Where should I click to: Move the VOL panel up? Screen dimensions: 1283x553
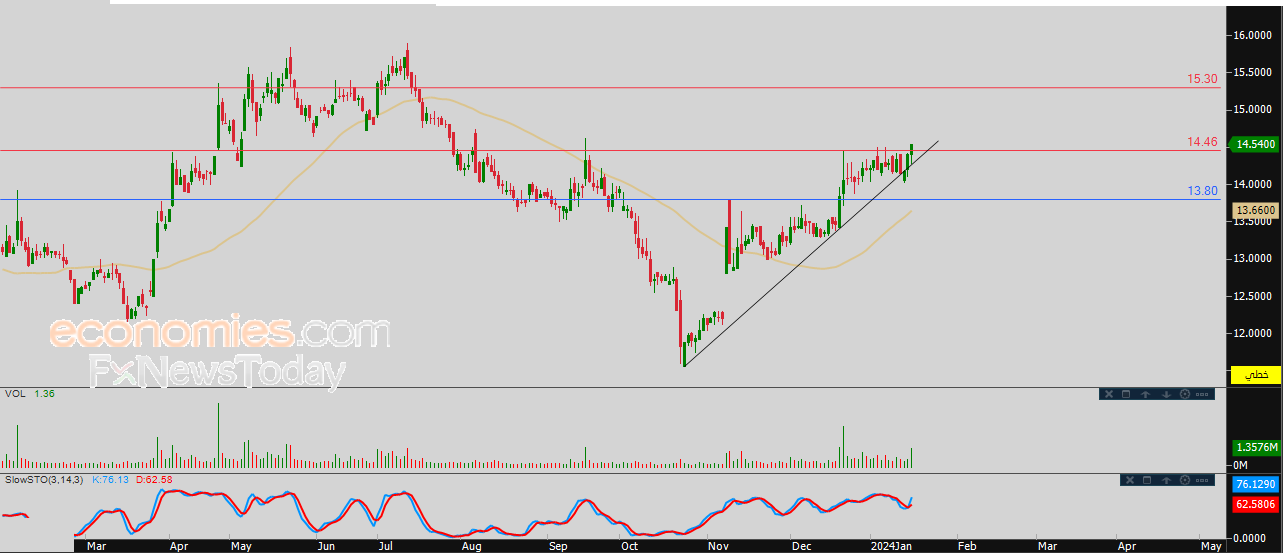1145,394
